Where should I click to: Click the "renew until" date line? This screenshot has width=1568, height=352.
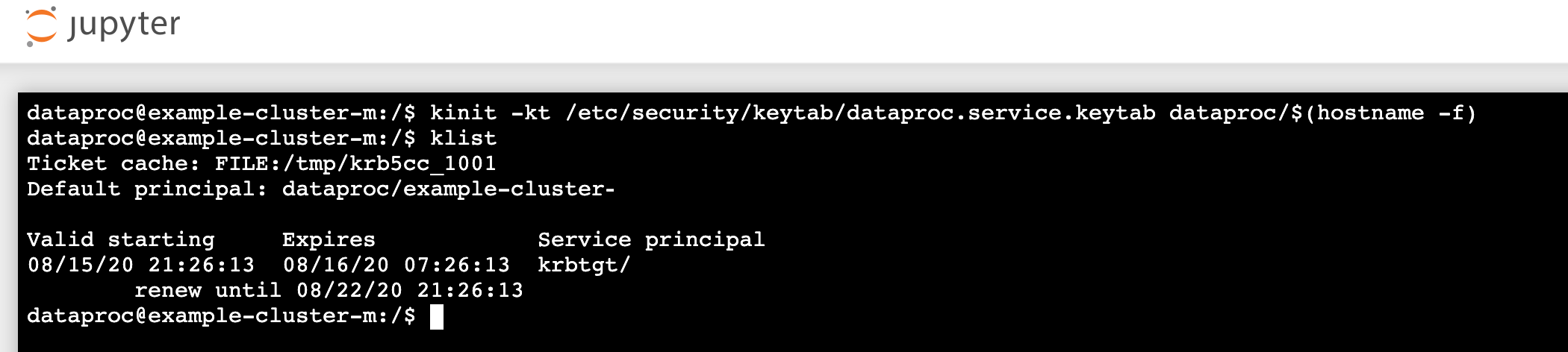(x=329, y=291)
